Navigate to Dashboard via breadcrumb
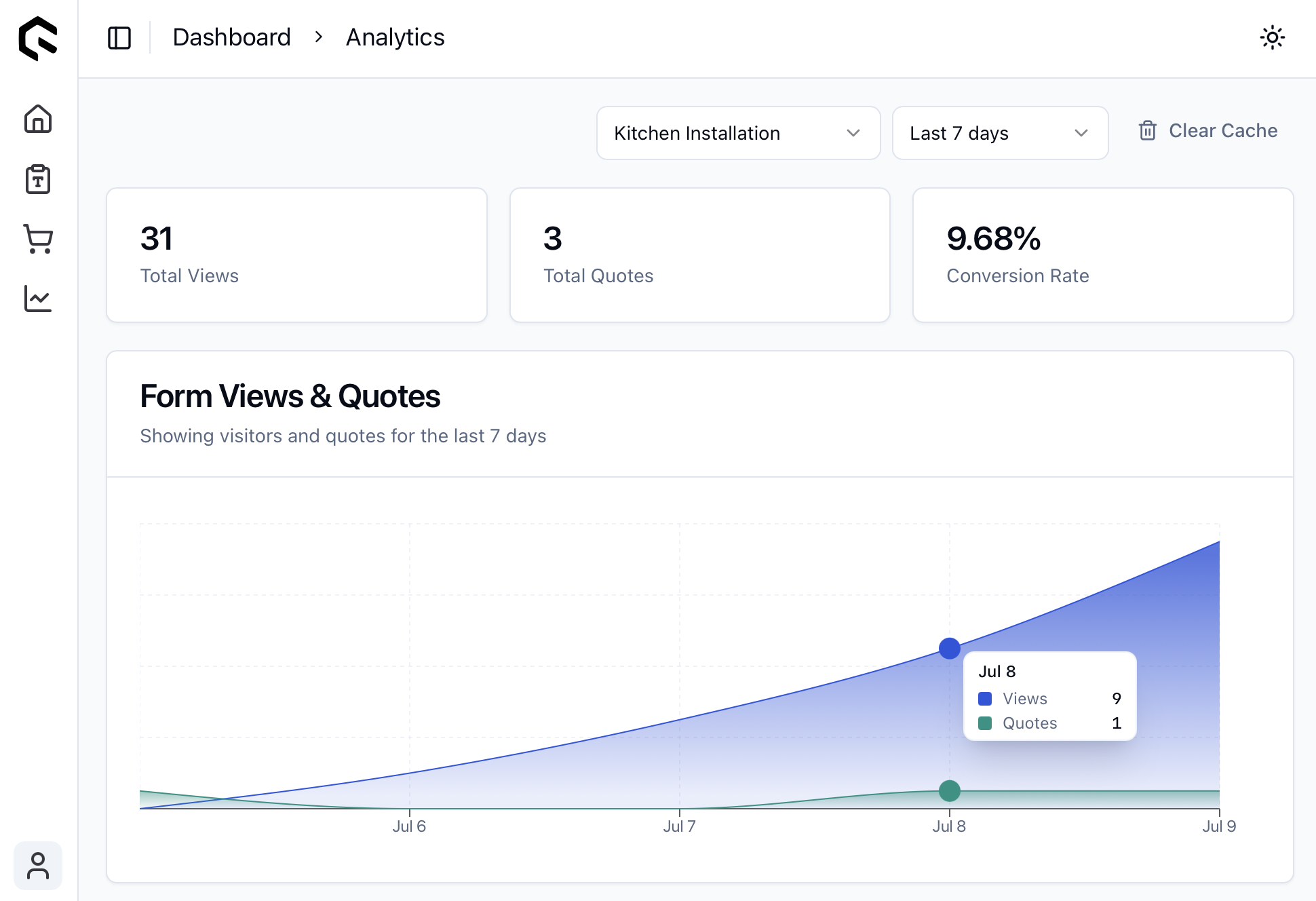Screen dimensions: 1316x901 [231, 37]
